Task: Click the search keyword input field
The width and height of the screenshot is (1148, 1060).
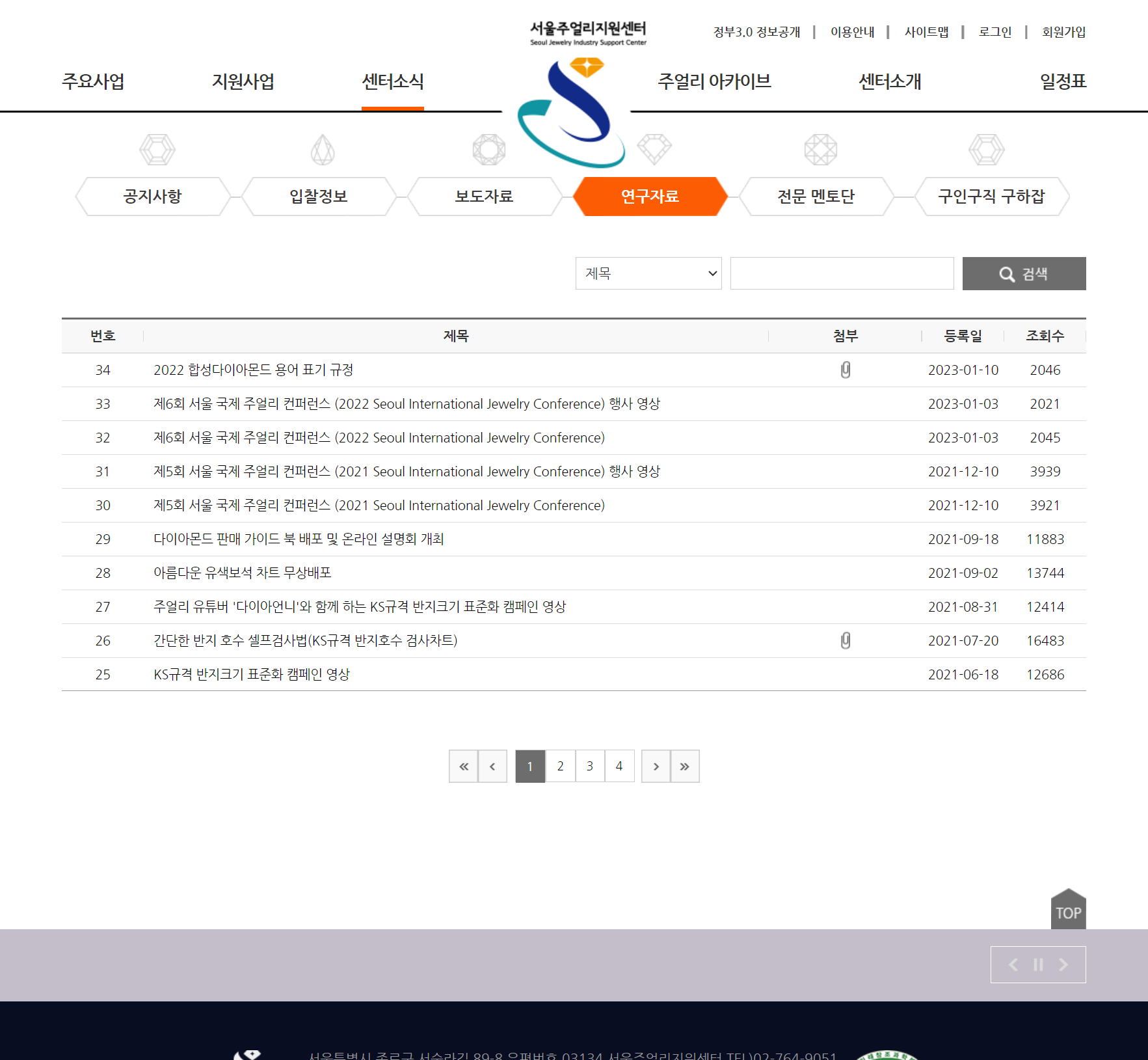Action: point(842,273)
